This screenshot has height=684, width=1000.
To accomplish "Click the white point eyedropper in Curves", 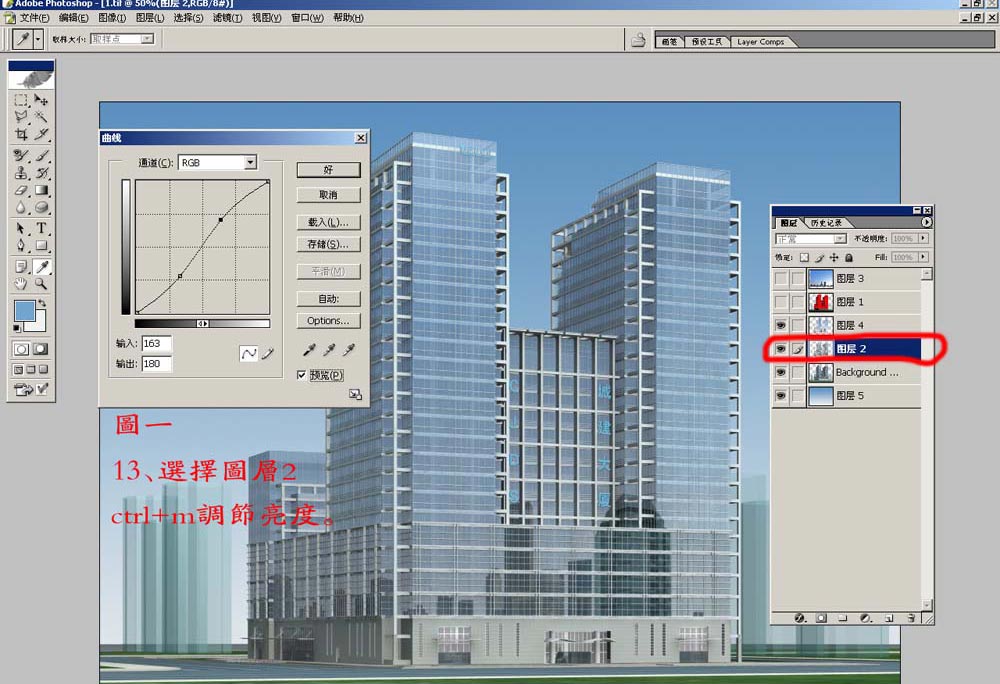I will [x=349, y=349].
